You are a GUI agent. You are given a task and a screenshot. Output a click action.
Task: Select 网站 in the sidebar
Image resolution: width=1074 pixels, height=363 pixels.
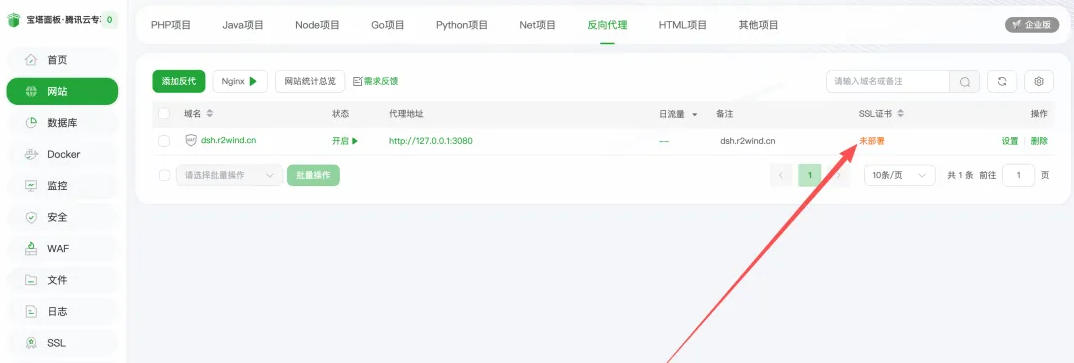[x=62, y=92]
